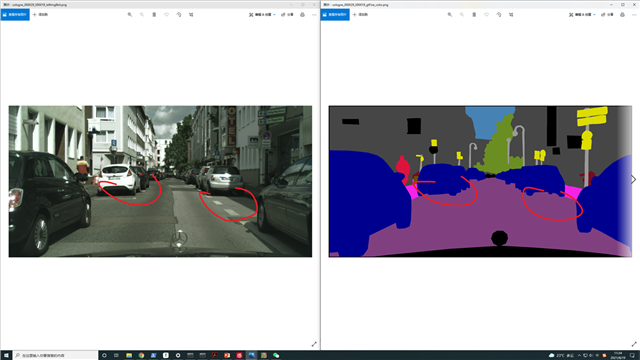Image resolution: width=640 pixels, height=360 pixels.
Task: Click the taskbar search box
Action: point(56,356)
